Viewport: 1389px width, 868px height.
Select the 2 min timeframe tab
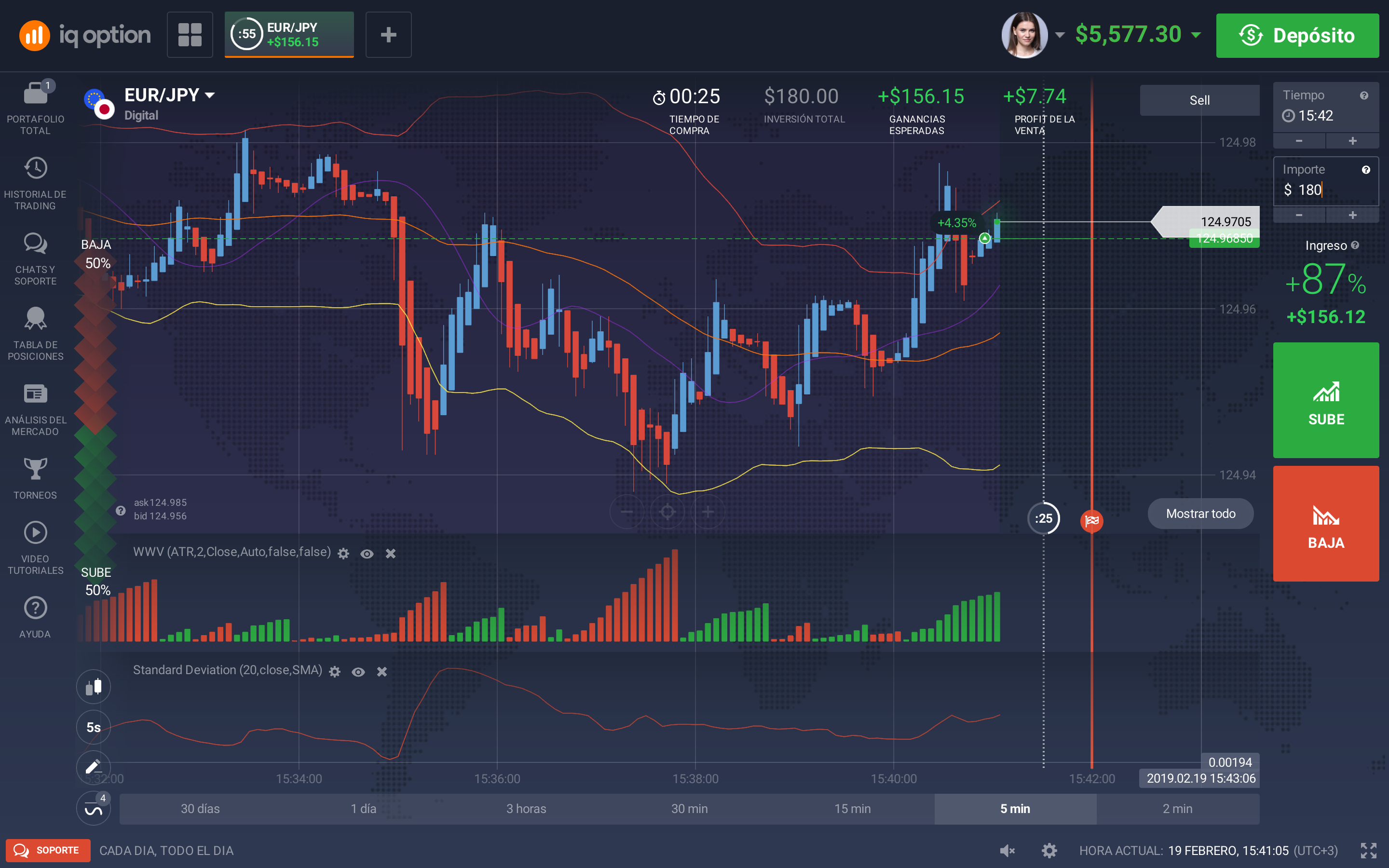click(x=1178, y=808)
